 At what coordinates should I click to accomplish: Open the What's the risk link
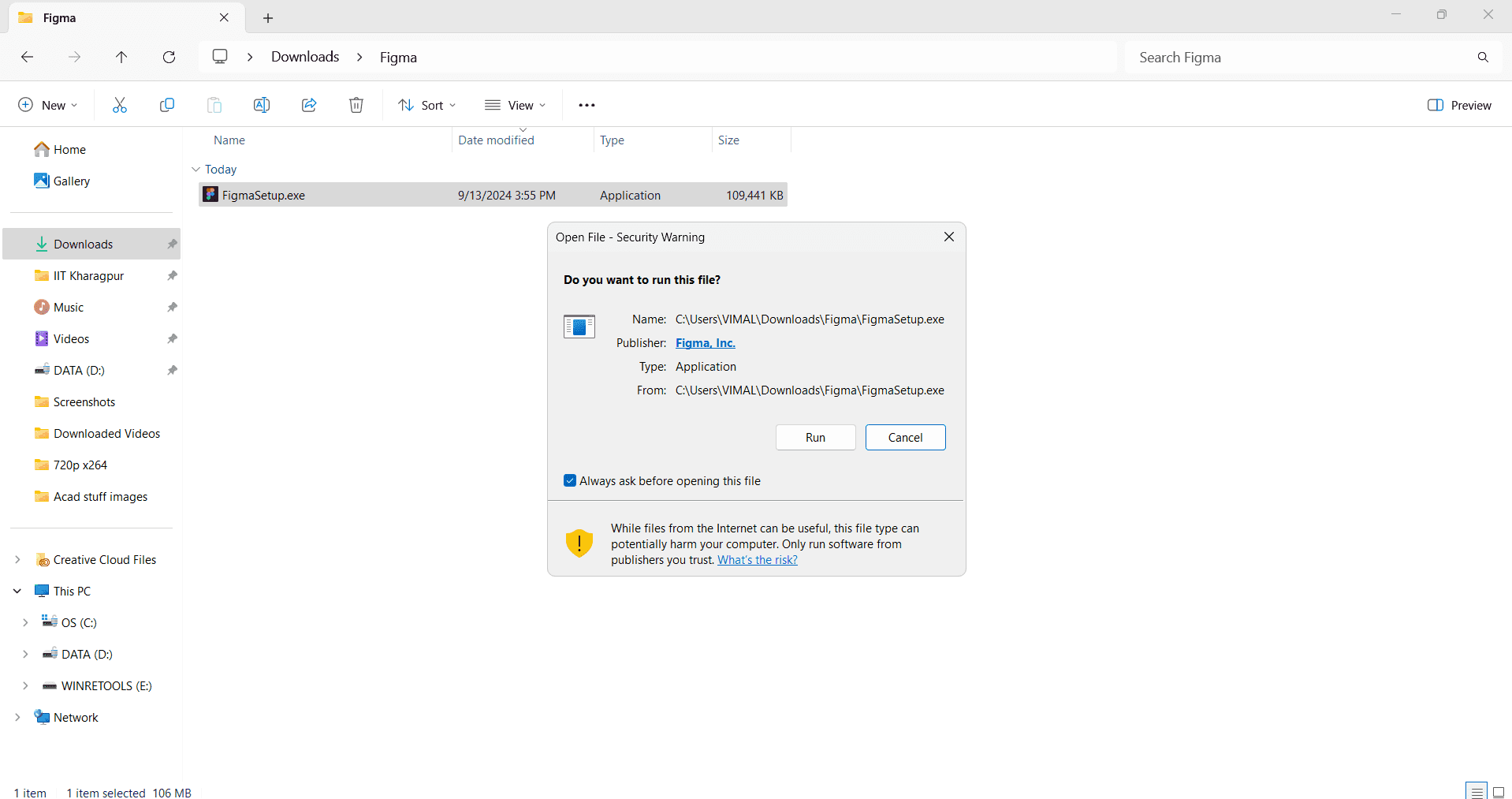pyautogui.click(x=757, y=559)
